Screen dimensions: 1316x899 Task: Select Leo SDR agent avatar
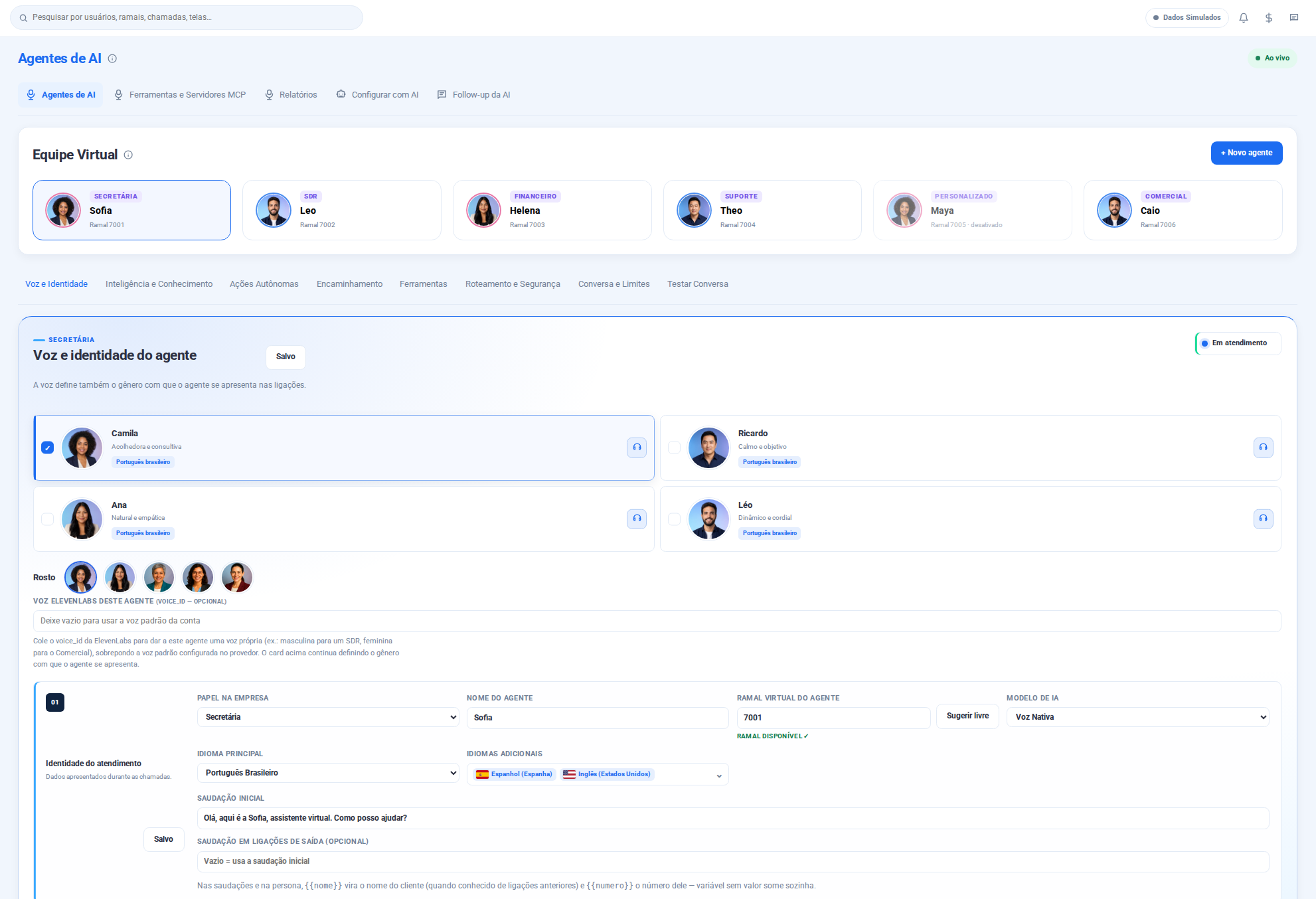click(x=274, y=210)
